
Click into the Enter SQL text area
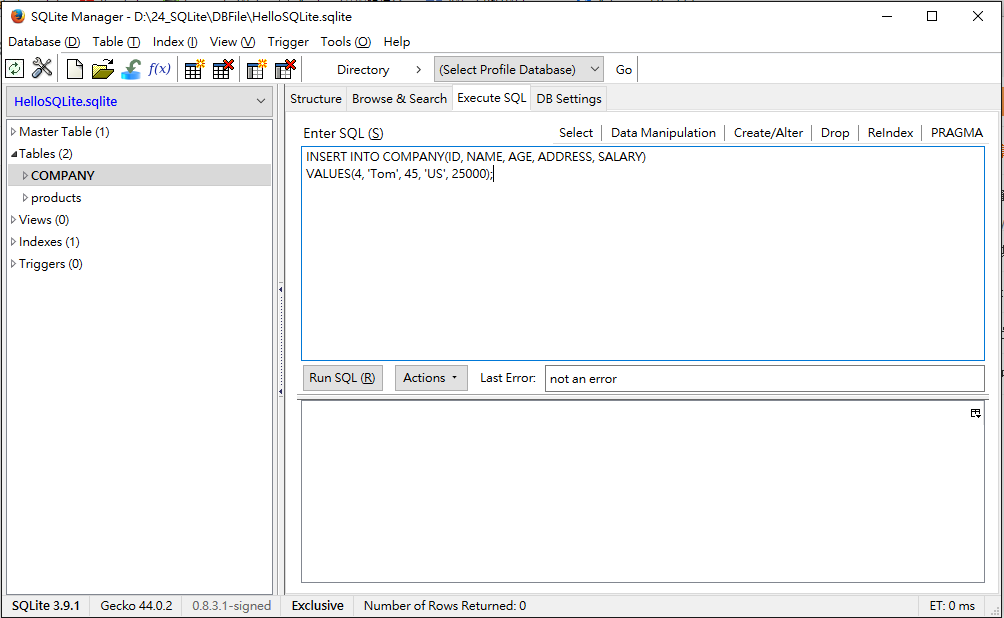pyautogui.click(x=643, y=254)
